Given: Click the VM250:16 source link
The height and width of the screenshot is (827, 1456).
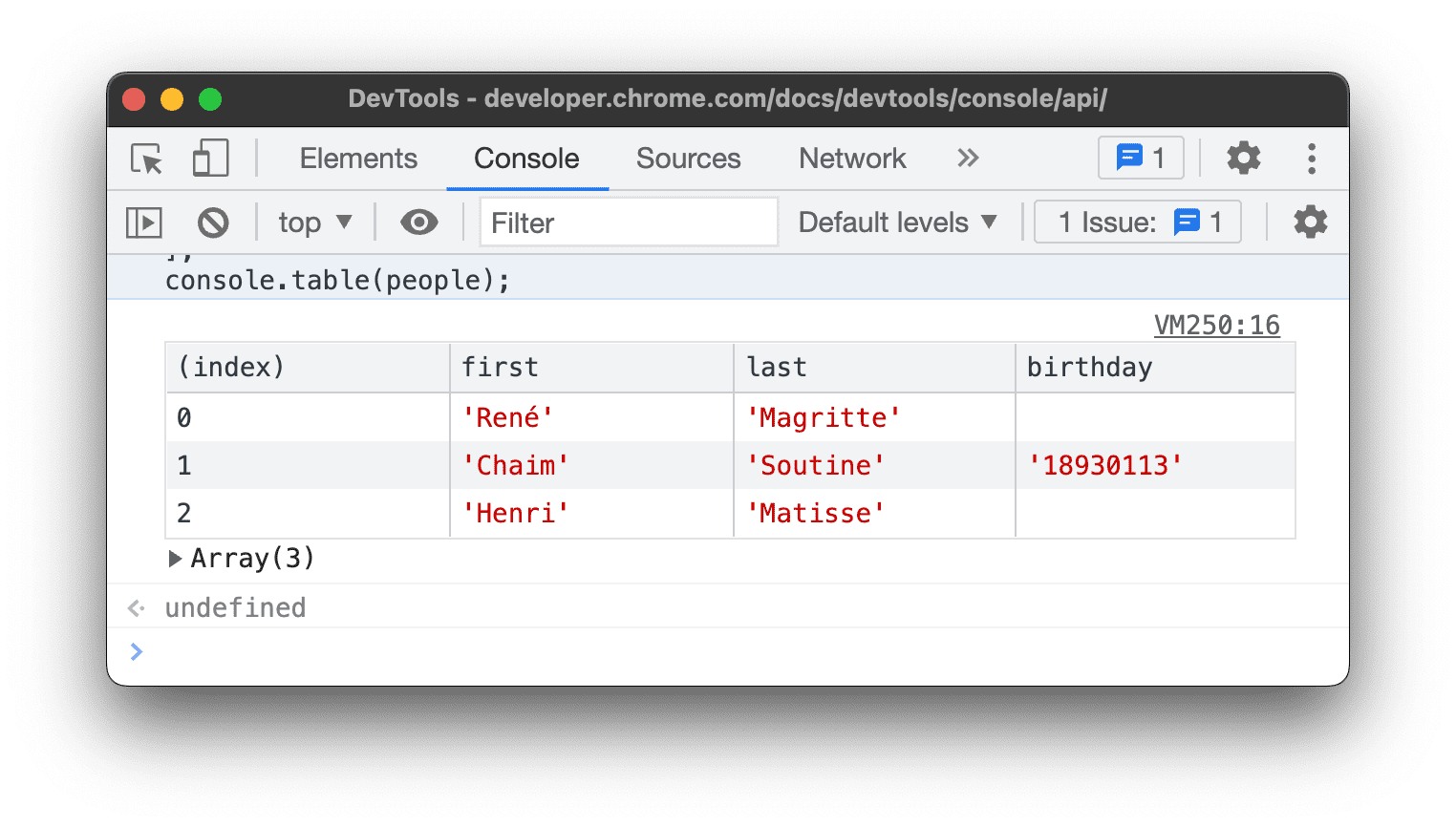Looking at the screenshot, I should coord(1217,325).
